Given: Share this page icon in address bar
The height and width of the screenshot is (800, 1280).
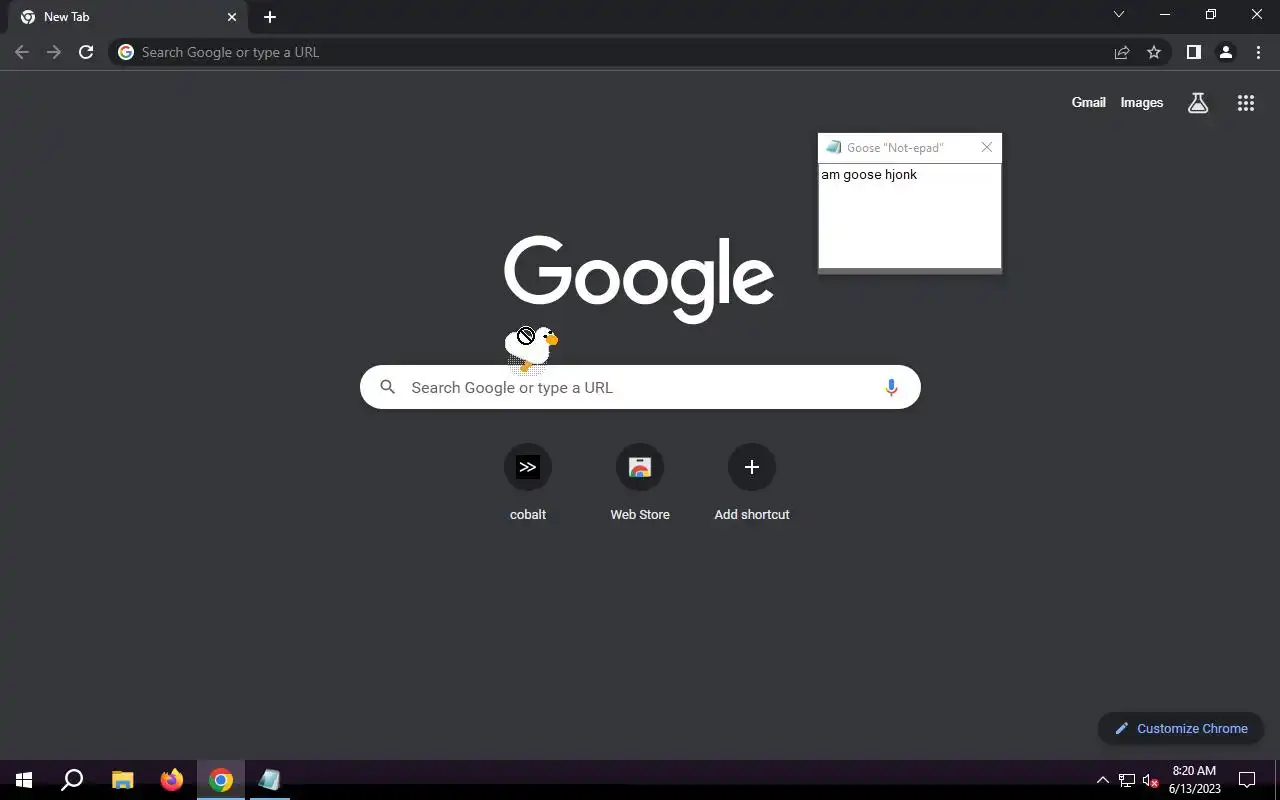Looking at the screenshot, I should [x=1122, y=52].
